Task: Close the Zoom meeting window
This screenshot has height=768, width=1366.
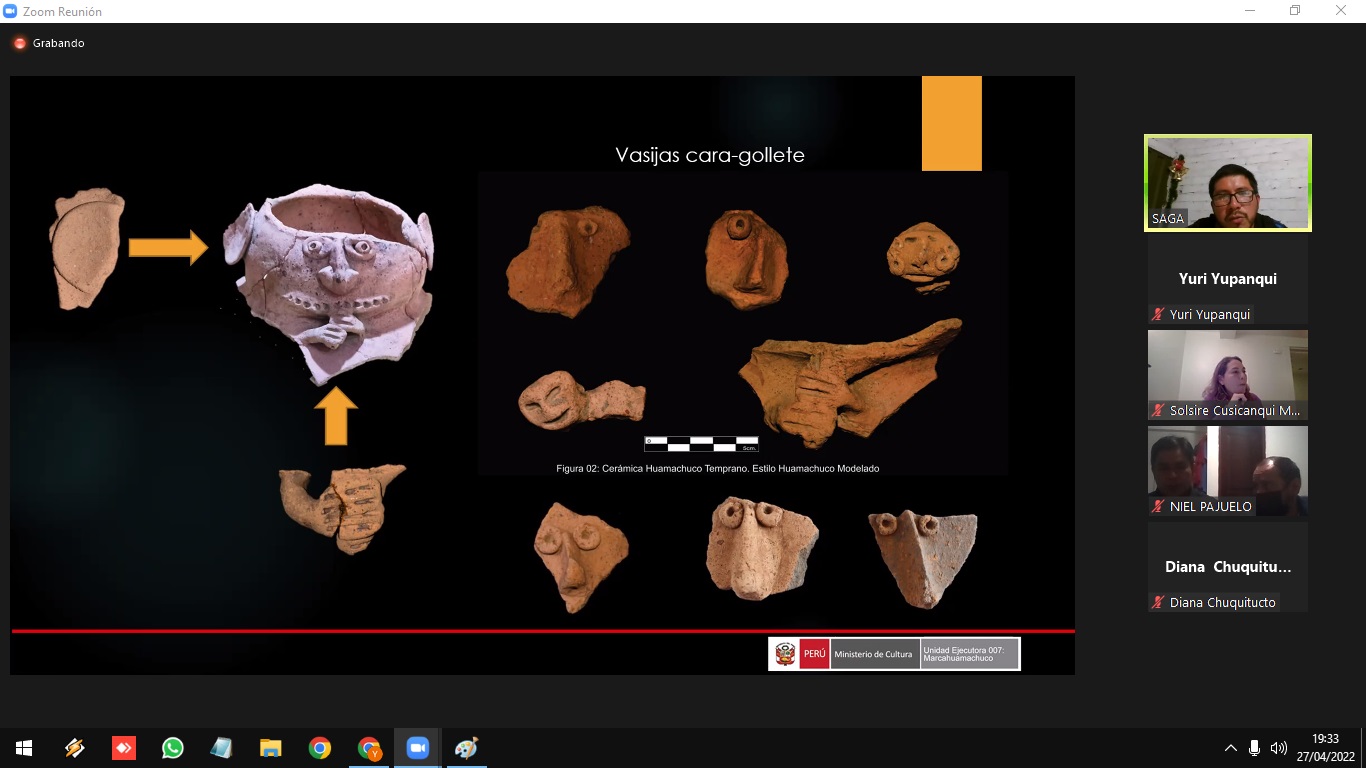Action: (x=1341, y=11)
